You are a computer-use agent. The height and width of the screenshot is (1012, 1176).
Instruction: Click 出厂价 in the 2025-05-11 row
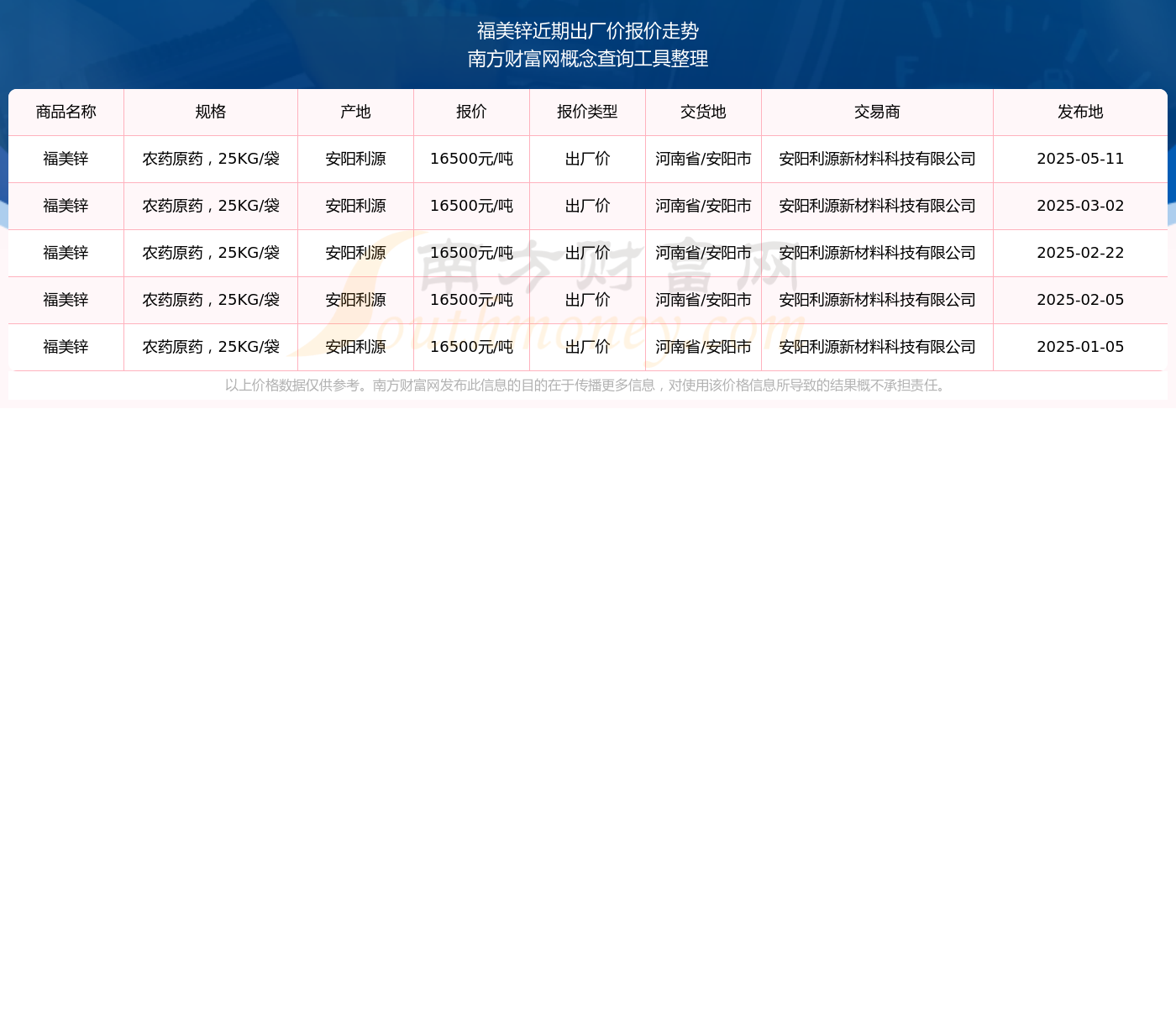pyautogui.click(x=588, y=160)
